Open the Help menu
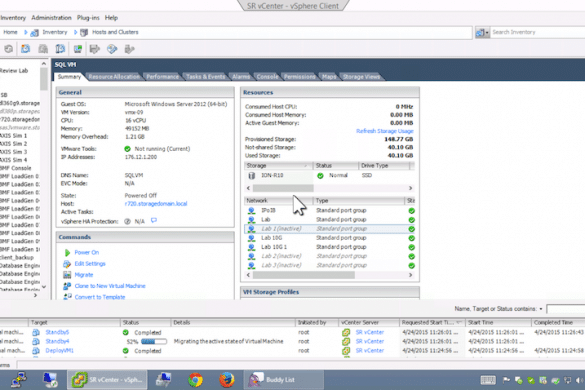This screenshot has width=585, height=390. pyautogui.click(x=111, y=18)
